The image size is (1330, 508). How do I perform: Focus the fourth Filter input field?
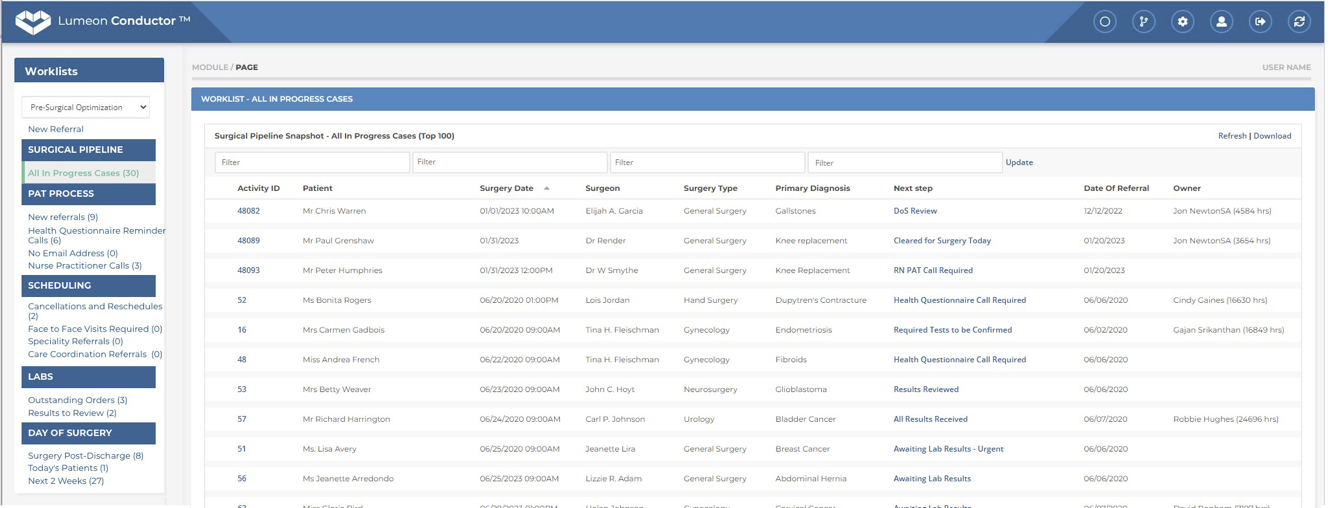point(907,163)
